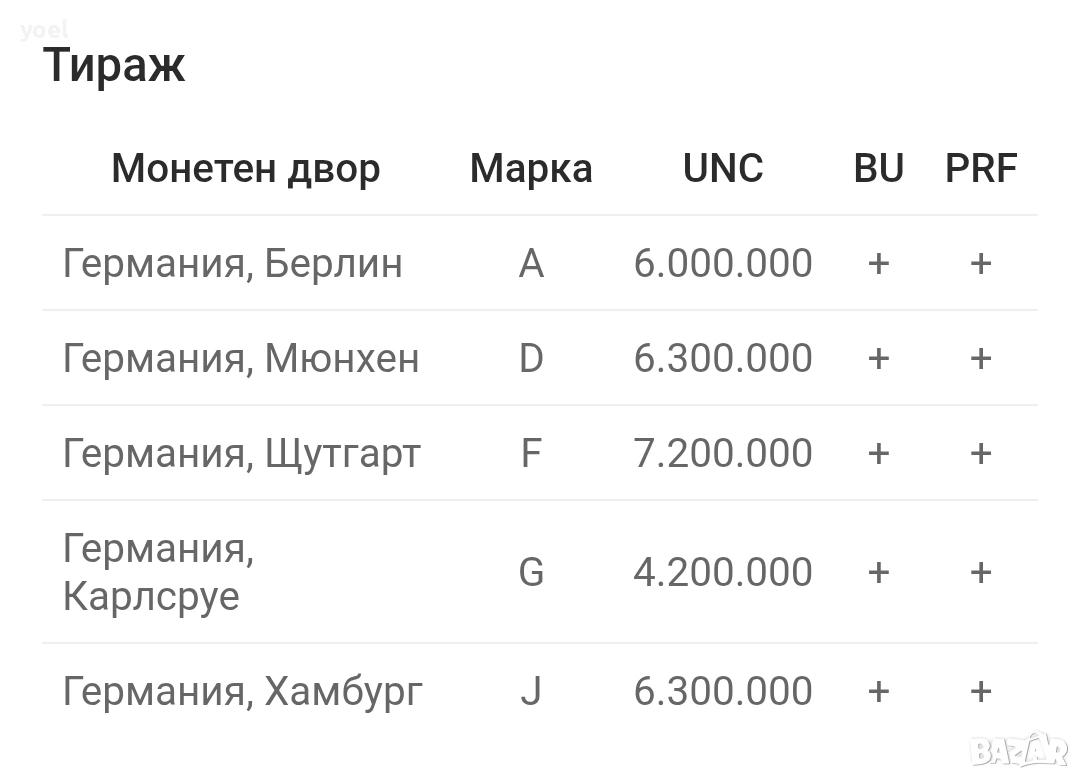Click the Bazar watermark logo

[x=1018, y=747]
